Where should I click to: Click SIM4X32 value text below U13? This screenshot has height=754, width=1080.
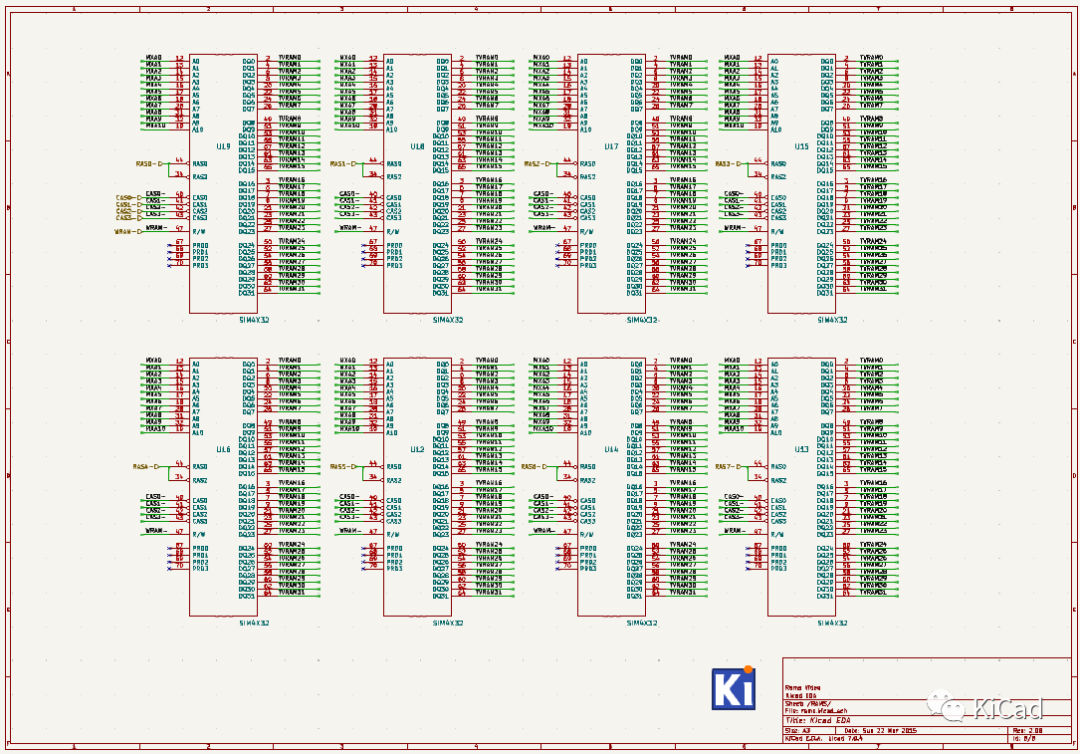(x=833, y=623)
